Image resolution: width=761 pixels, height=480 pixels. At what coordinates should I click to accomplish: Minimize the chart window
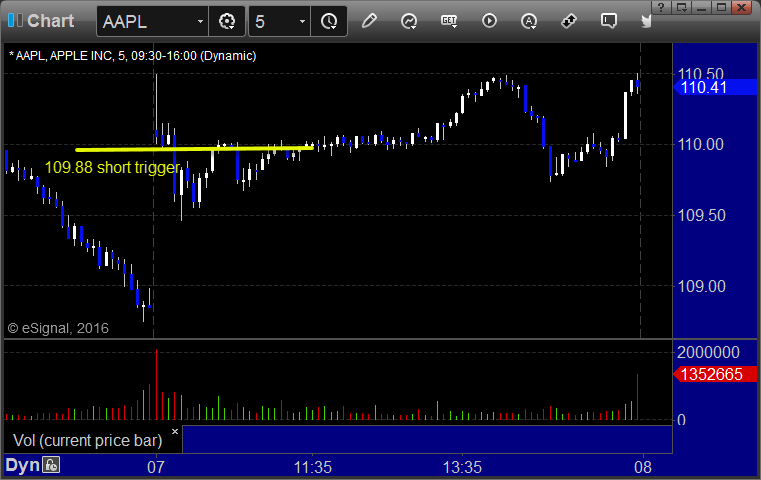click(x=701, y=7)
